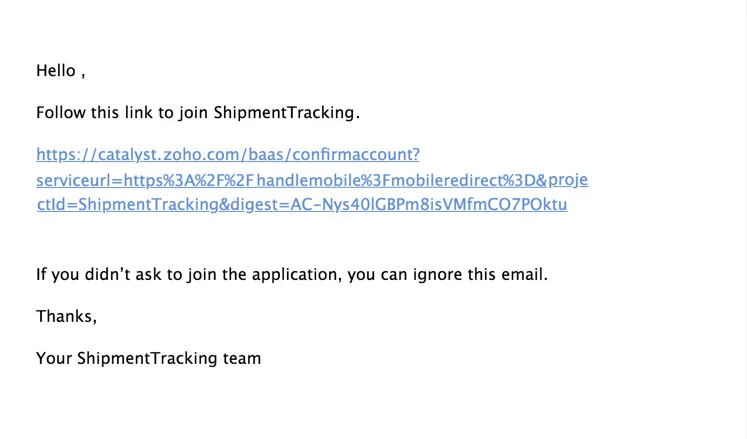Image resolution: width=747 pixels, height=439 pixels.
Task: Click link line containing digest=AC-Nys40
Action: coord(302,204)
